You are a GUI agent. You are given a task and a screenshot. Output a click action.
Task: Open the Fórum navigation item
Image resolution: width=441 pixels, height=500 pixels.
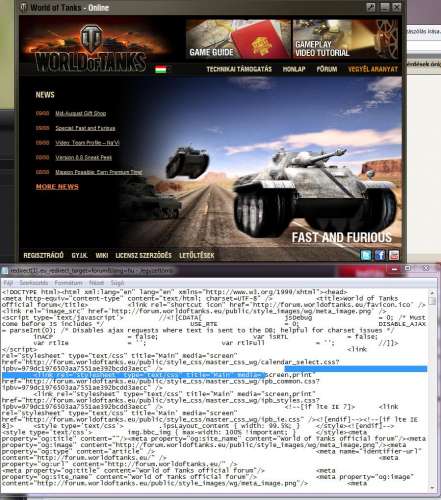(x=327, y=69)
